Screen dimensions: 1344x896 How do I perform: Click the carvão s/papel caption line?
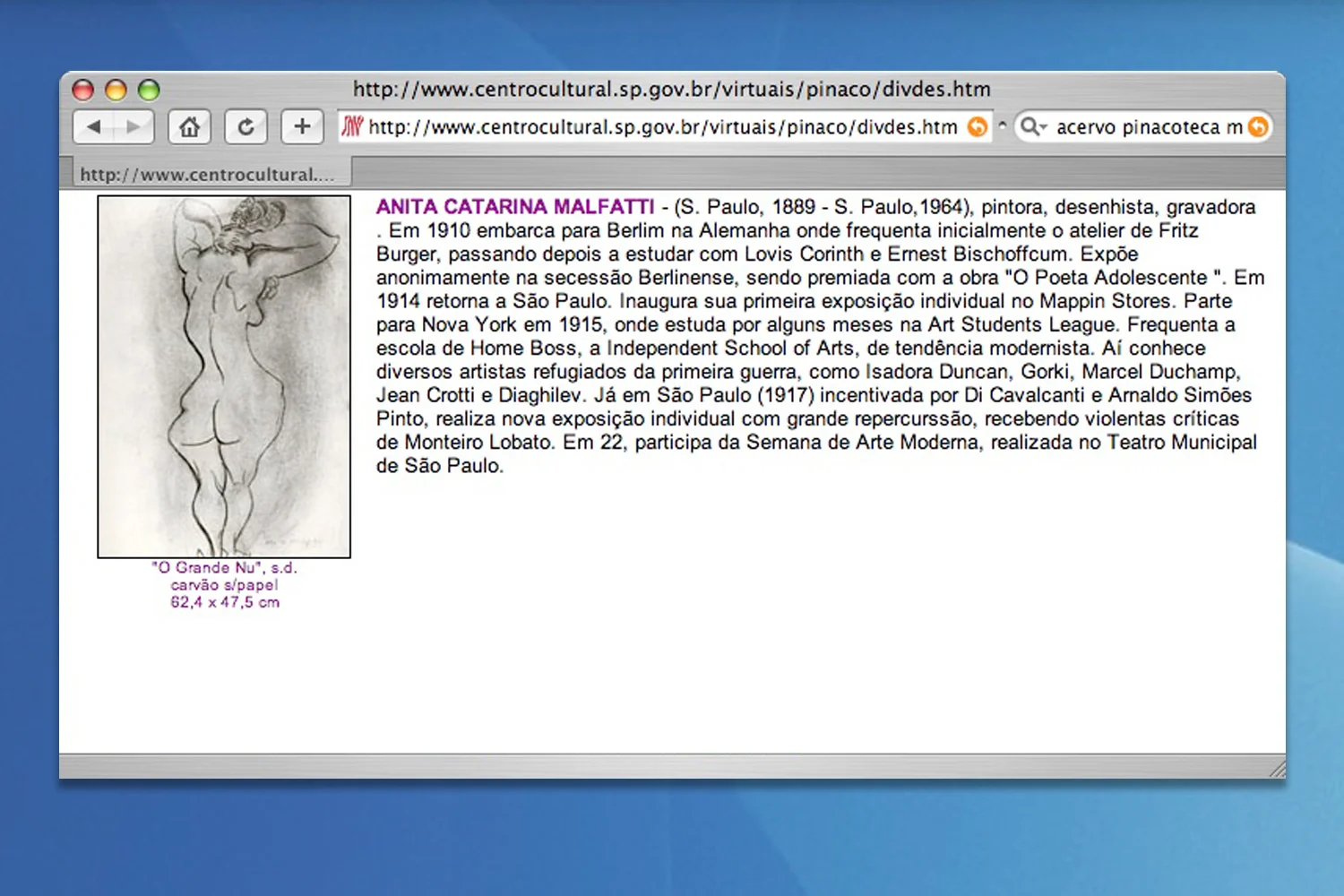224,584
